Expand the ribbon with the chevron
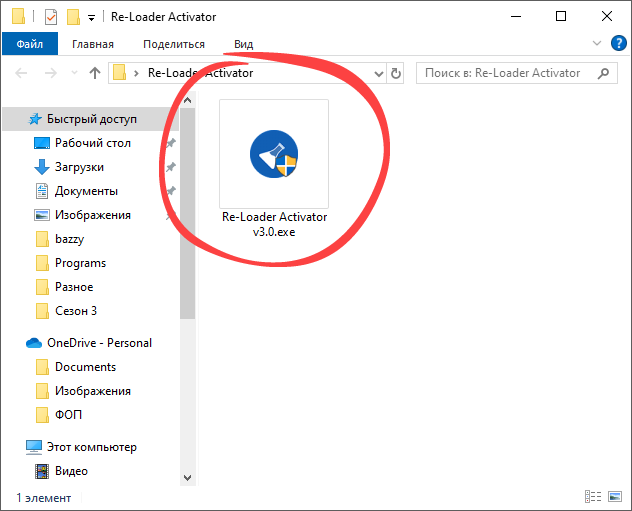The image size is (632, 511). pos(597,43)
